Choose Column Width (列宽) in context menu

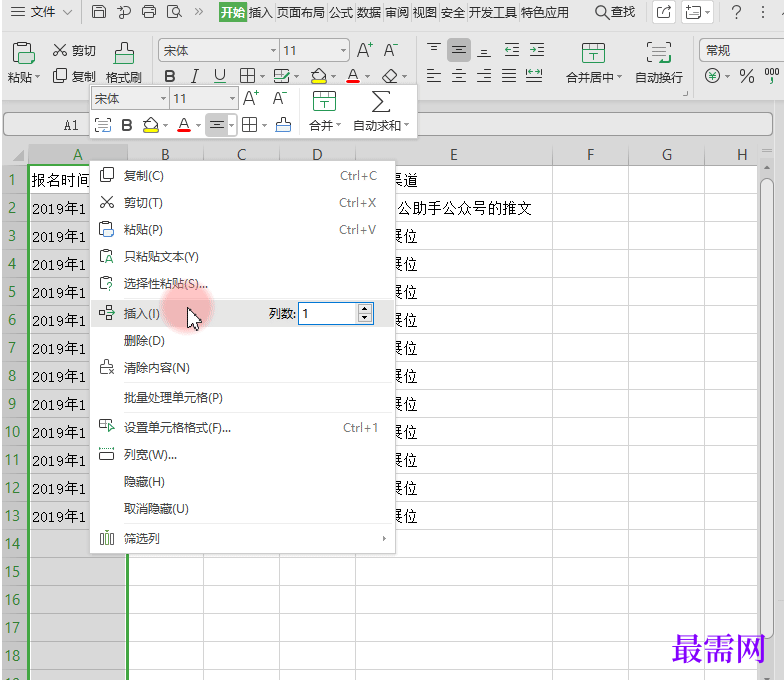point(150,455)
